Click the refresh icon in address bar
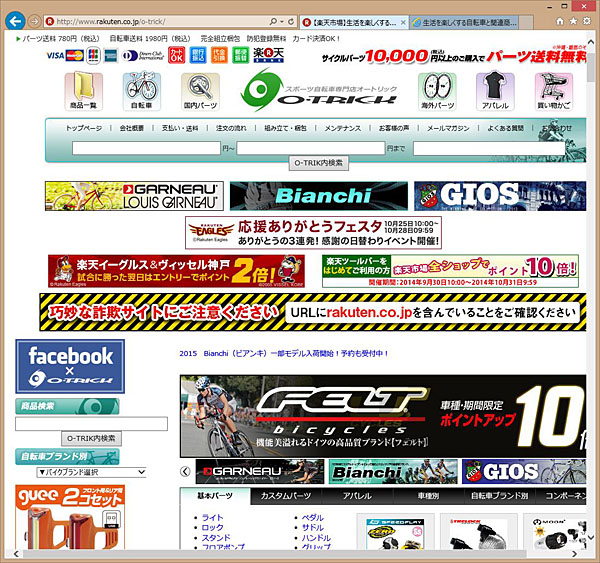Viewport: 600px width, 563px height. click(x=291, y=22)
